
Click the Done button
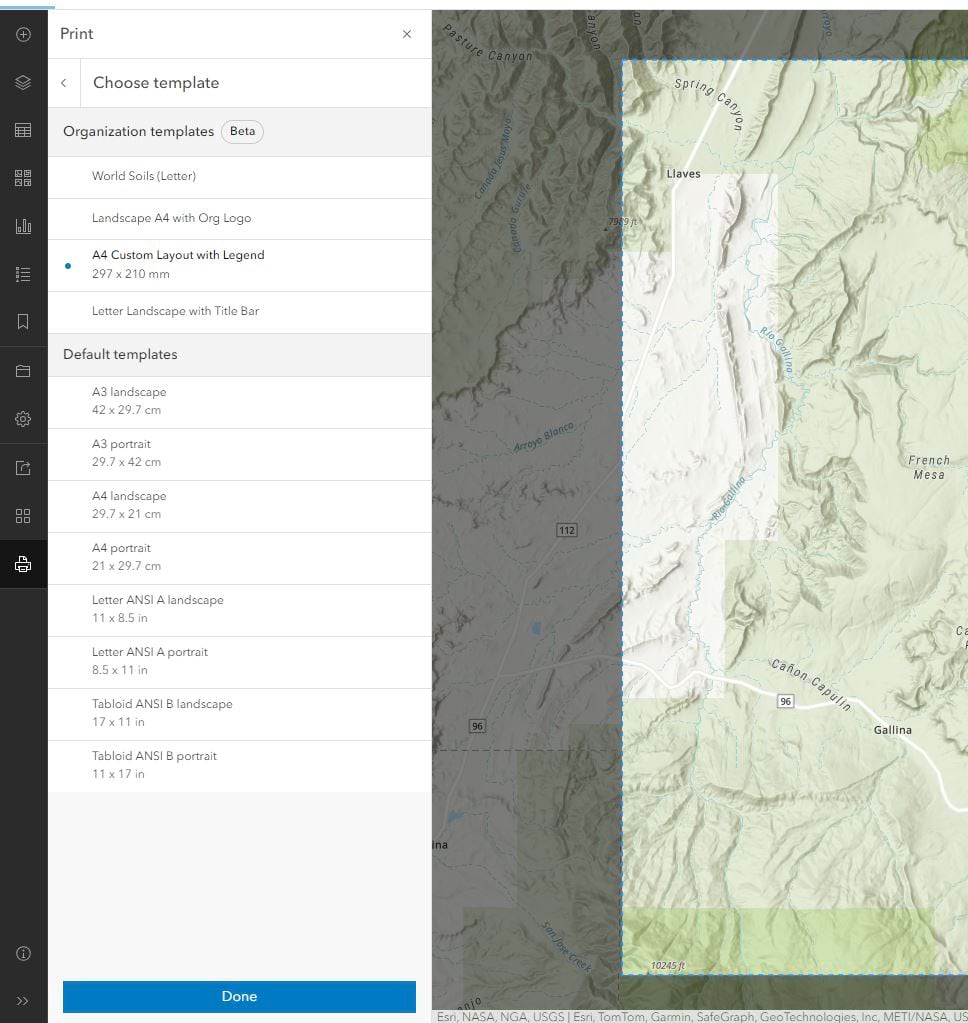pos(239,996)
